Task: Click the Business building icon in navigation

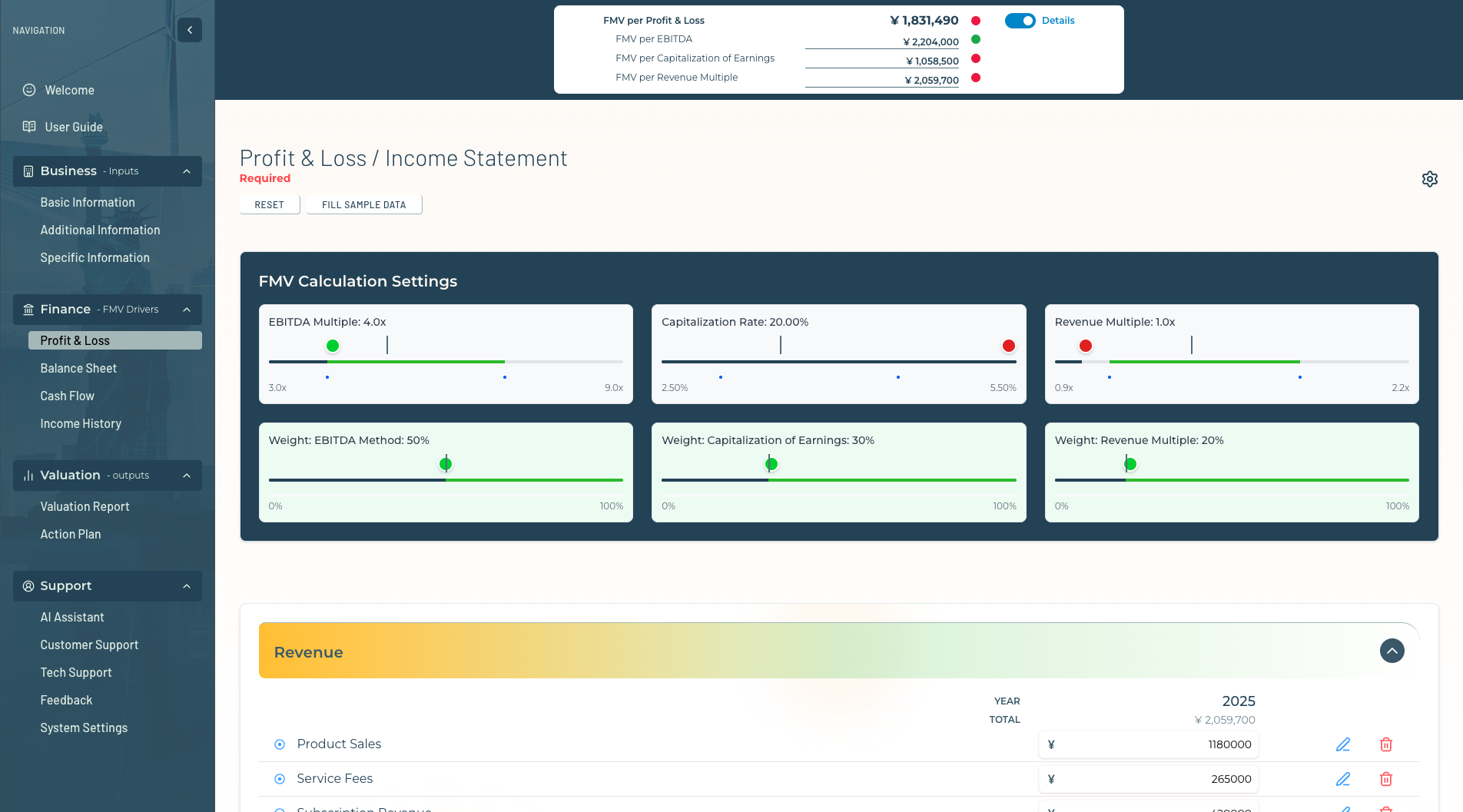Action: pyautogui.click(x=28, y=171)
